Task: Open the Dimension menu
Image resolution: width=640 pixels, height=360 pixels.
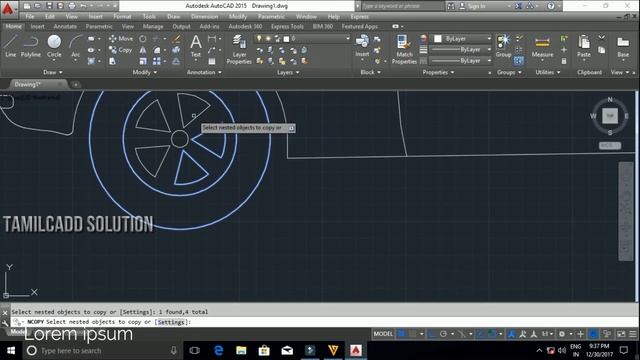Action: coord(204,17)
